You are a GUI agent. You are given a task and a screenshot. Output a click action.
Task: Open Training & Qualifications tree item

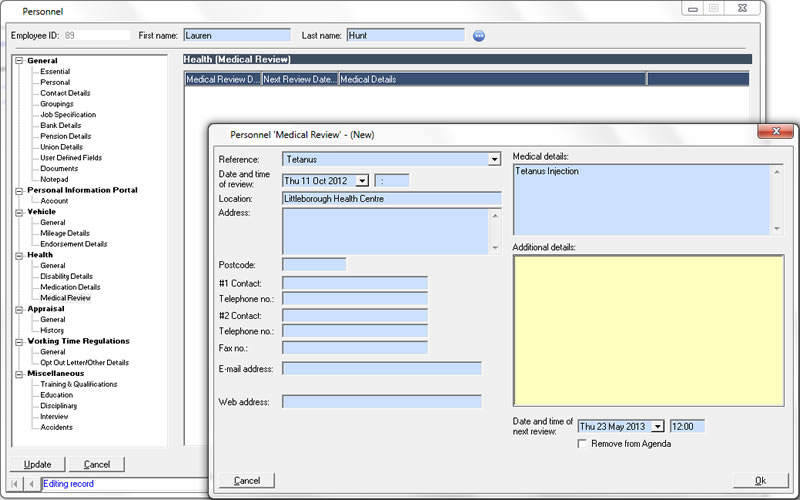tap(78, 384)
